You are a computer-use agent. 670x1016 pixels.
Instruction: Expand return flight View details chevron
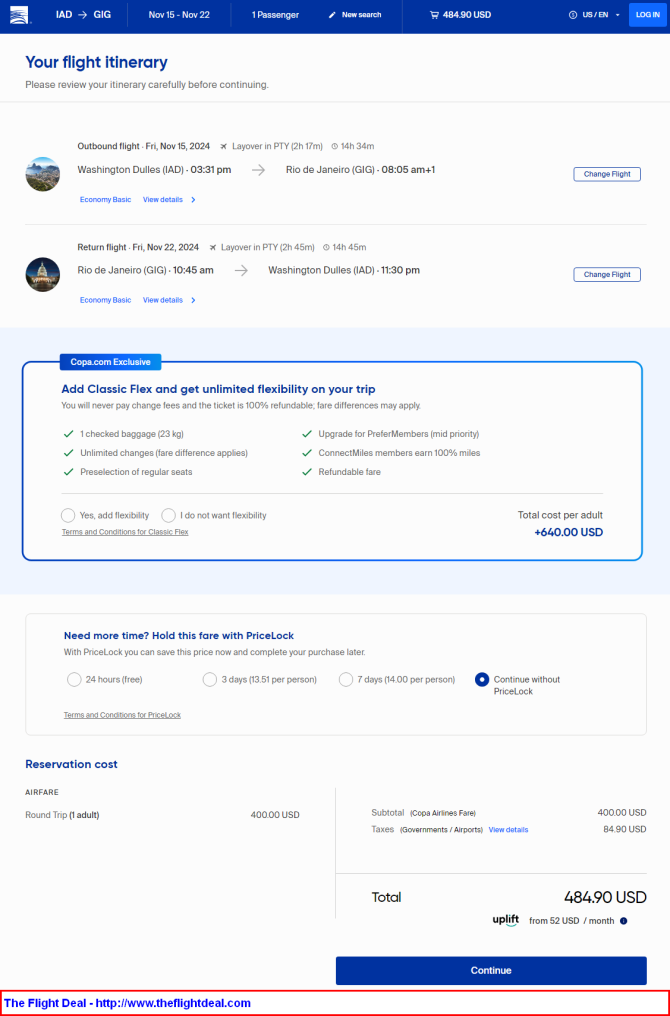point(193,300)
